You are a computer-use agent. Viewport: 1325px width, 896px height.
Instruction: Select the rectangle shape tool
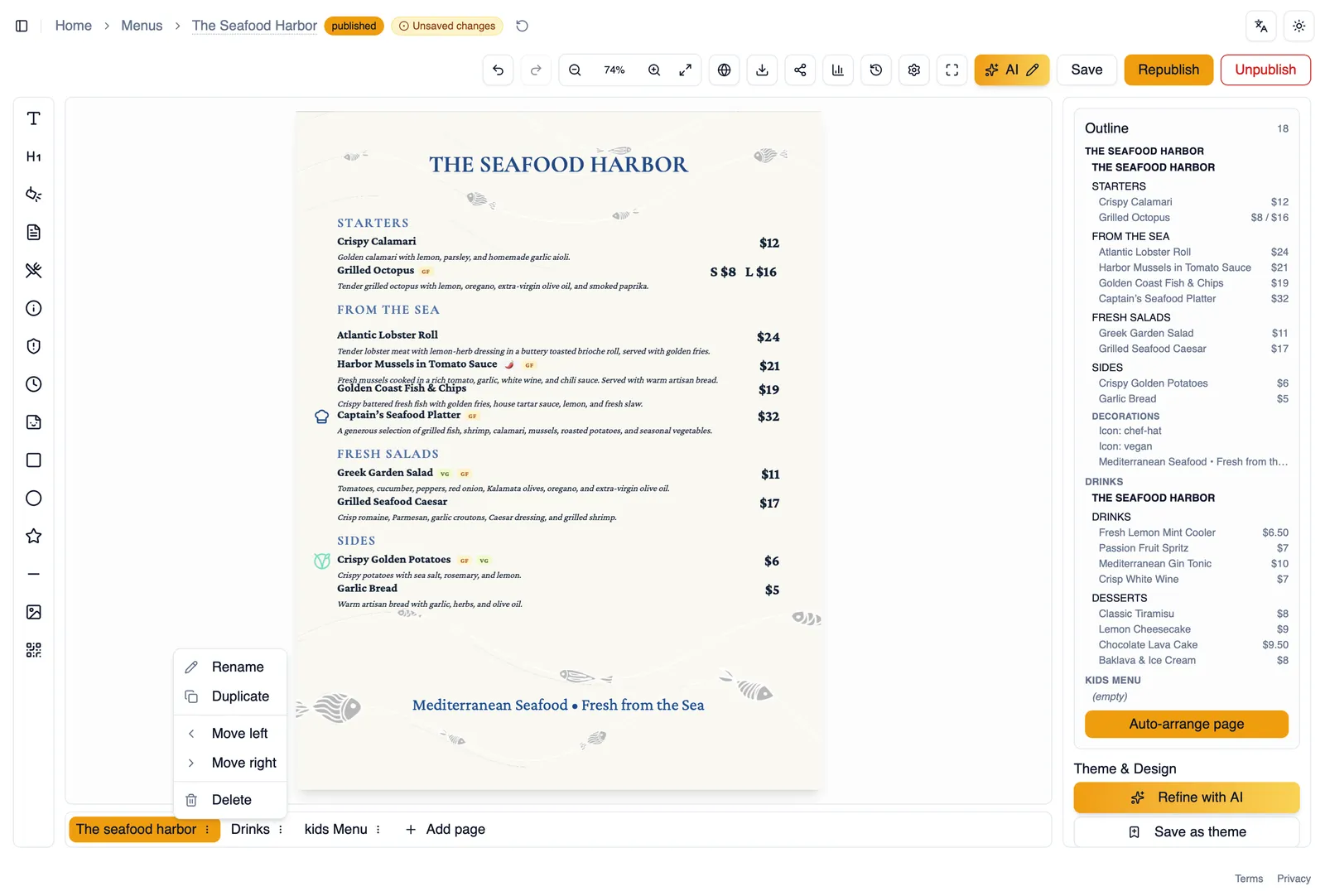pyautogui.click(x=33, y=460)
